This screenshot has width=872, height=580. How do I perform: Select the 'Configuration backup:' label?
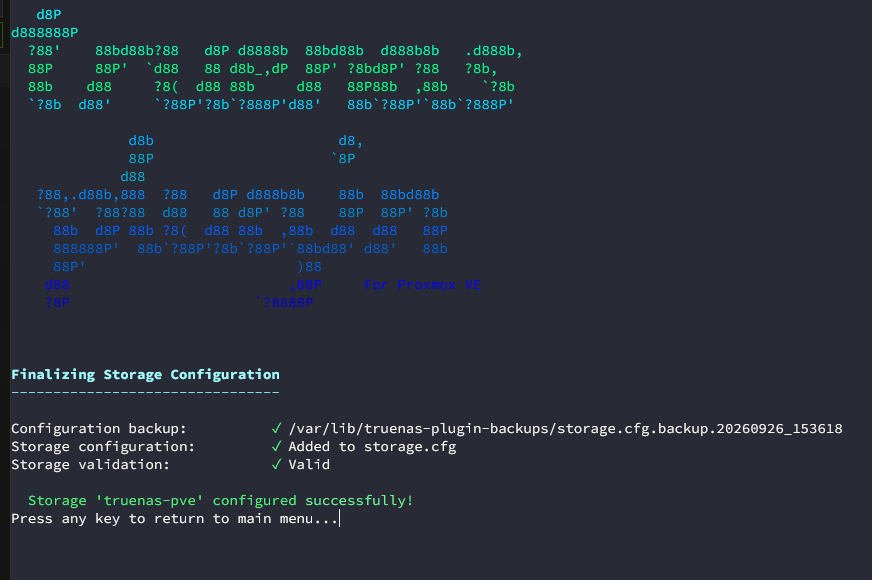pyautogui.click(x=98, y=429)
